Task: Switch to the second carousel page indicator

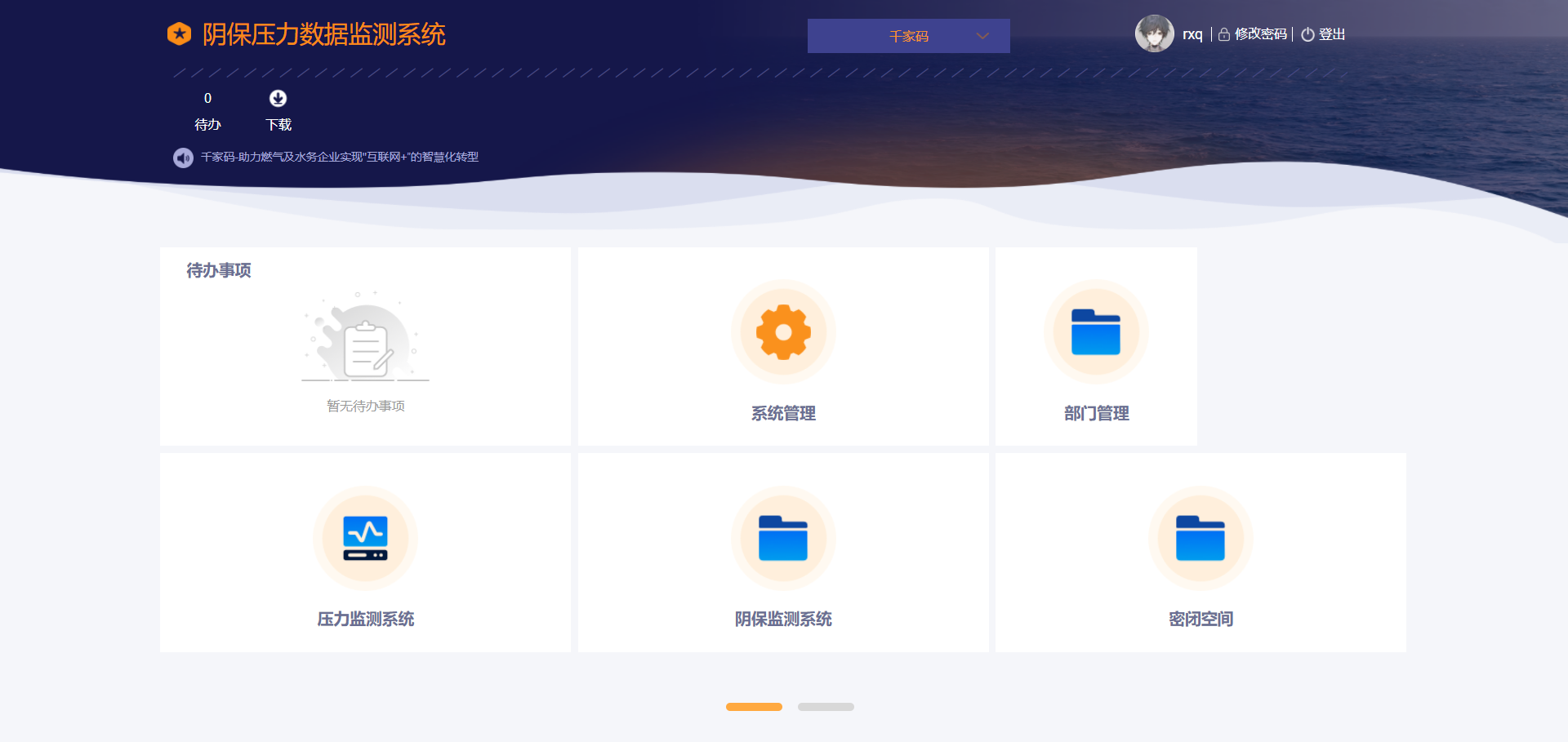Action: pos(826,707)
